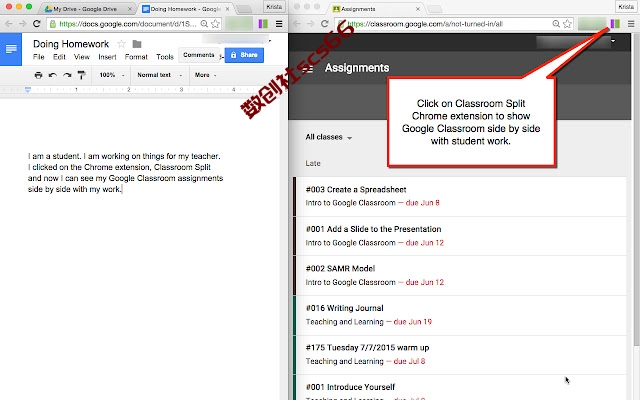Reload the Classroom browser window
640x400 pixels.
[324, 24]
